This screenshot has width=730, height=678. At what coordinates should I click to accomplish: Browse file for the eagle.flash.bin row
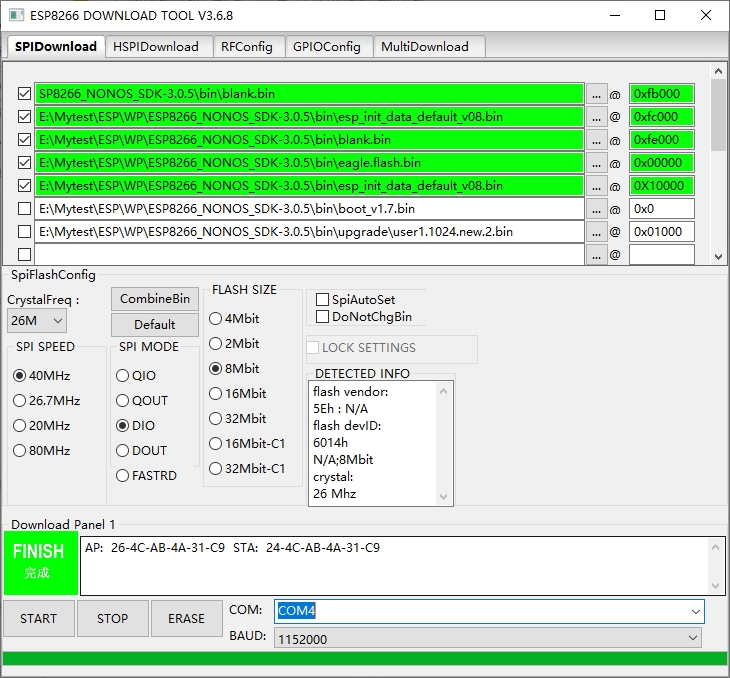pyautogui.click(x=596, y=163)
